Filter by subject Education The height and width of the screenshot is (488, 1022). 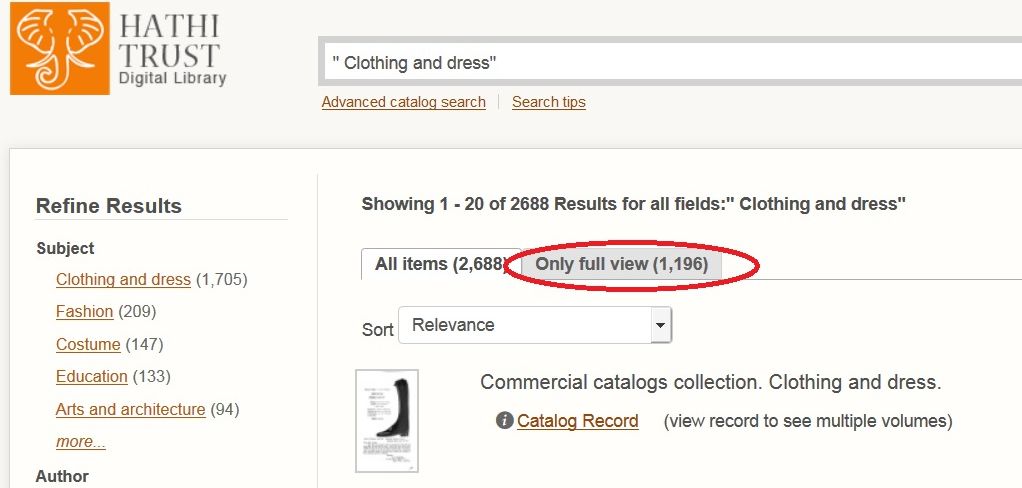pyautogui.click(x=91, y=377)
